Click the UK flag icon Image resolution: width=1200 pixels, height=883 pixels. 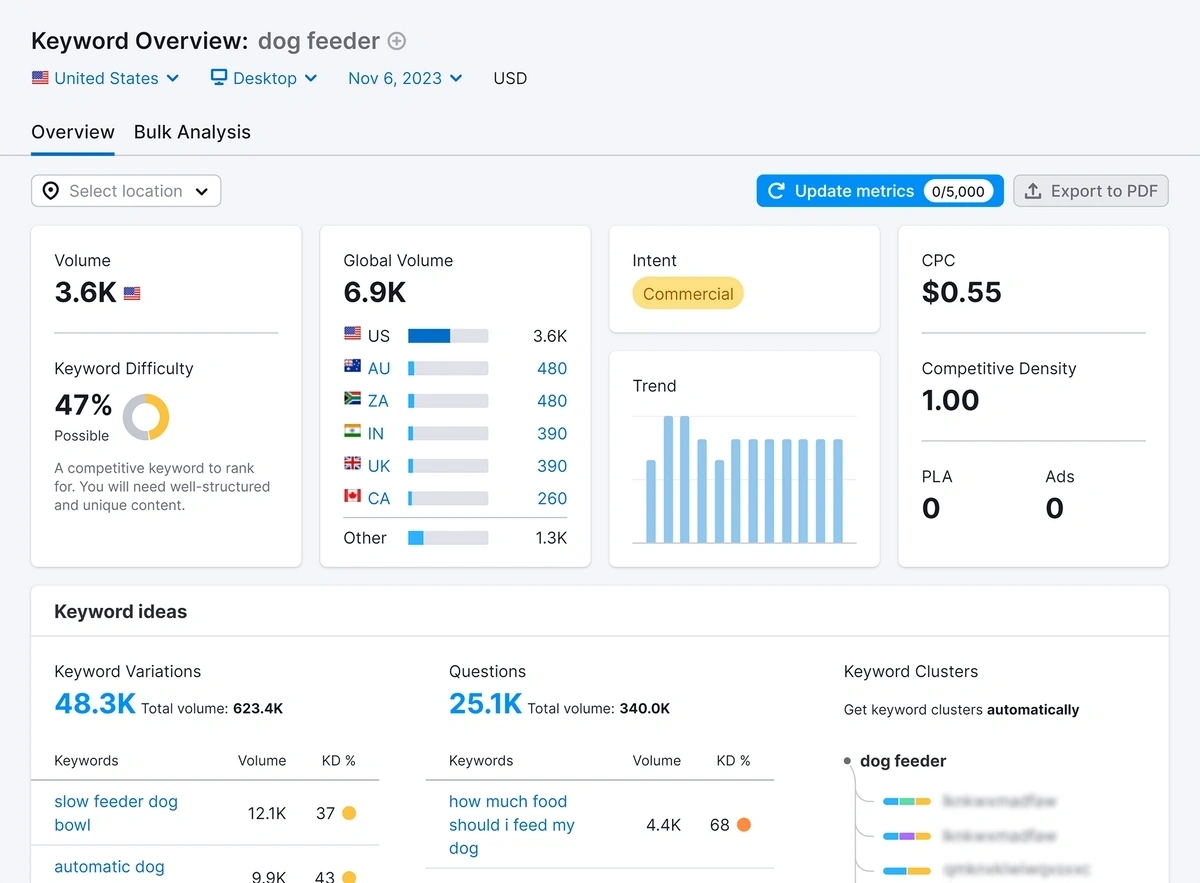point(352,465)
